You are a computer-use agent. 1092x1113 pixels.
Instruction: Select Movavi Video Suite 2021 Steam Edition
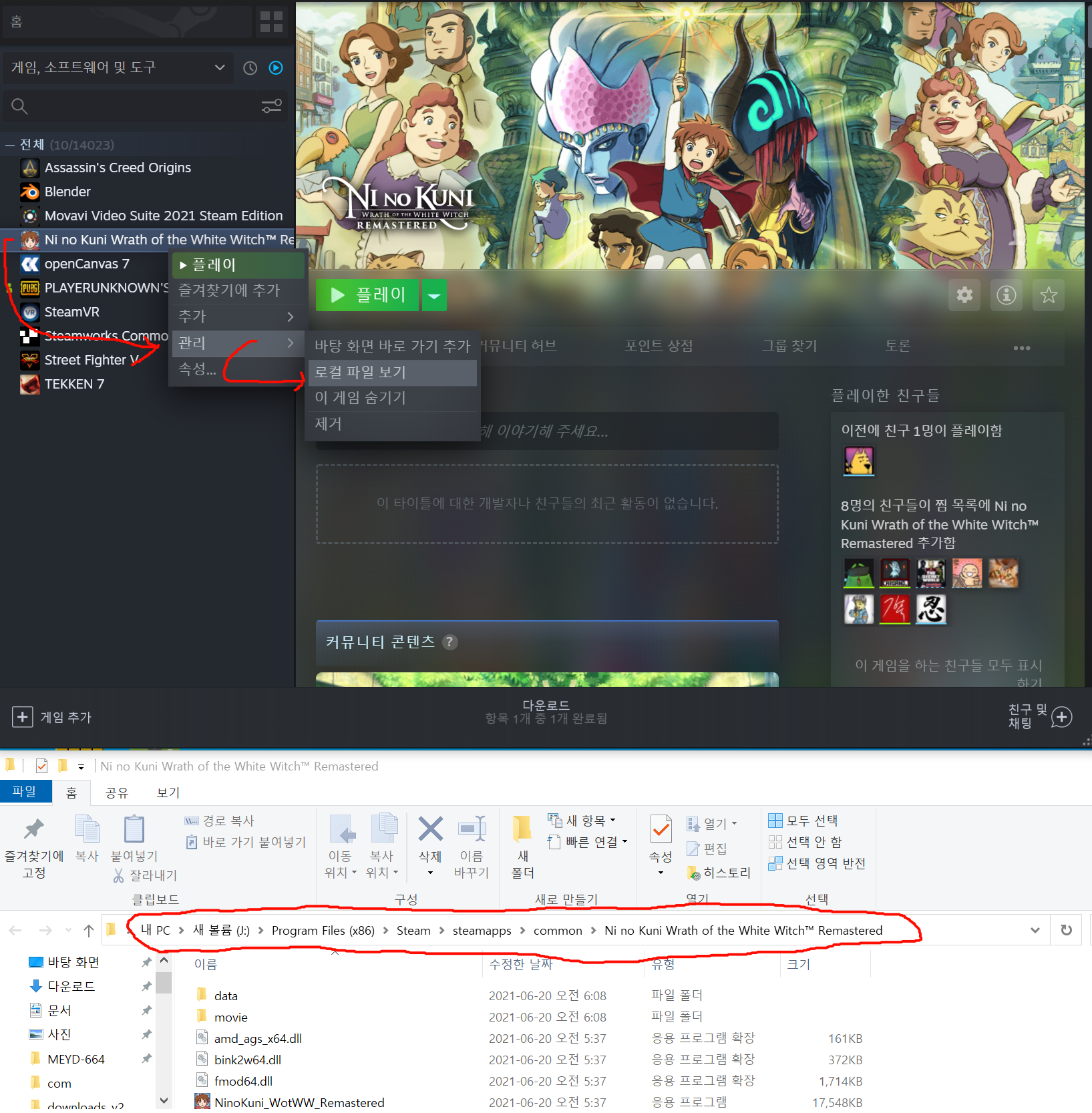coord(164,216)
